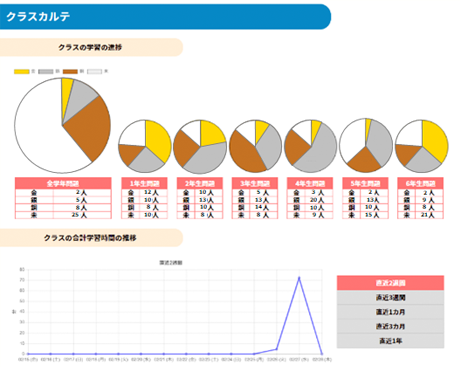Select the 1年生問題 table header

(x=144, y=183)
